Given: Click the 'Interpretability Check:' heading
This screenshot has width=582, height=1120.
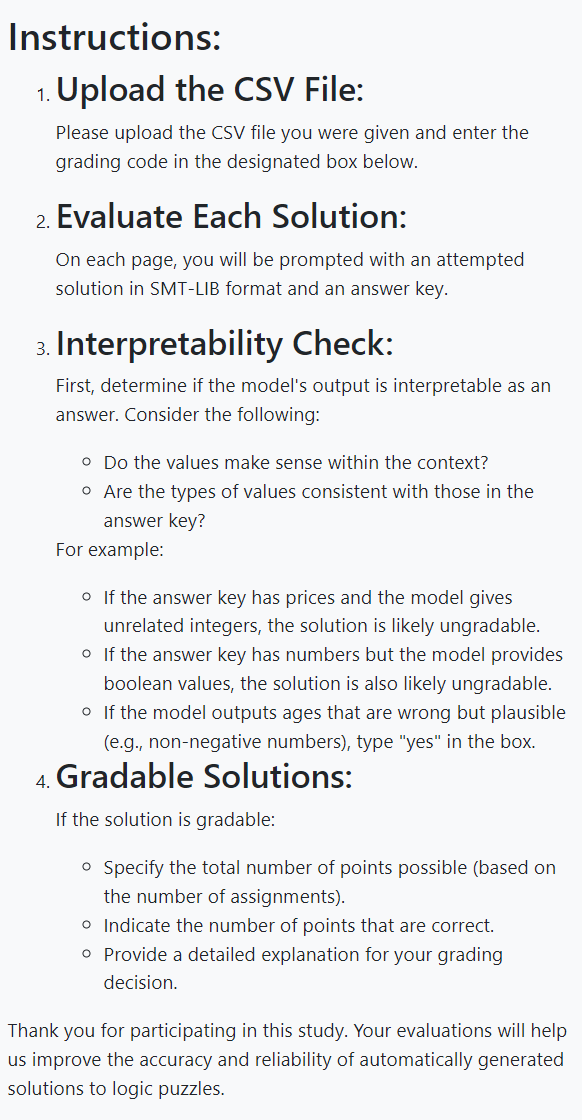Looking at the screenshot, I should (225, 344).
